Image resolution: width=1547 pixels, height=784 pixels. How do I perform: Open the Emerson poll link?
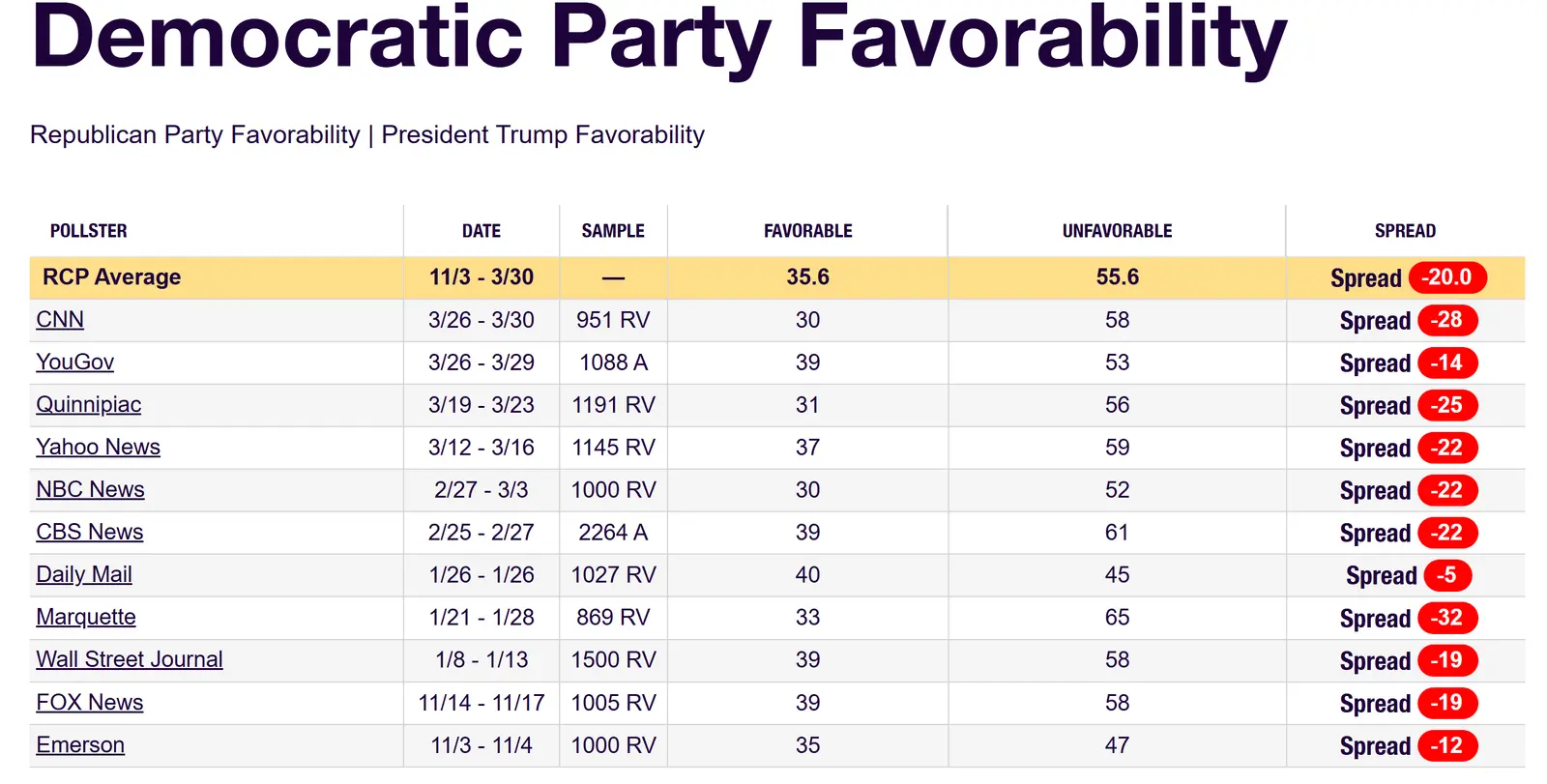click(80, 745)
